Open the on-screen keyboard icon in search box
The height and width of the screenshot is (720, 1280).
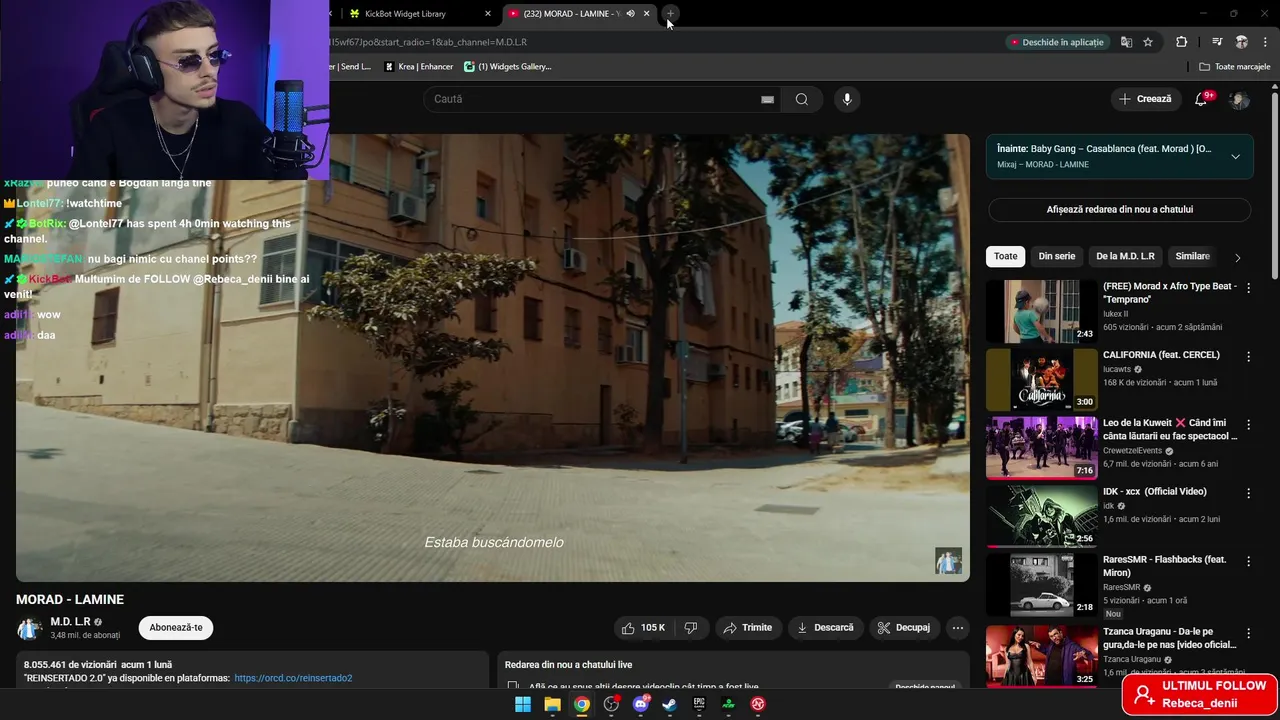pos(767,99)
